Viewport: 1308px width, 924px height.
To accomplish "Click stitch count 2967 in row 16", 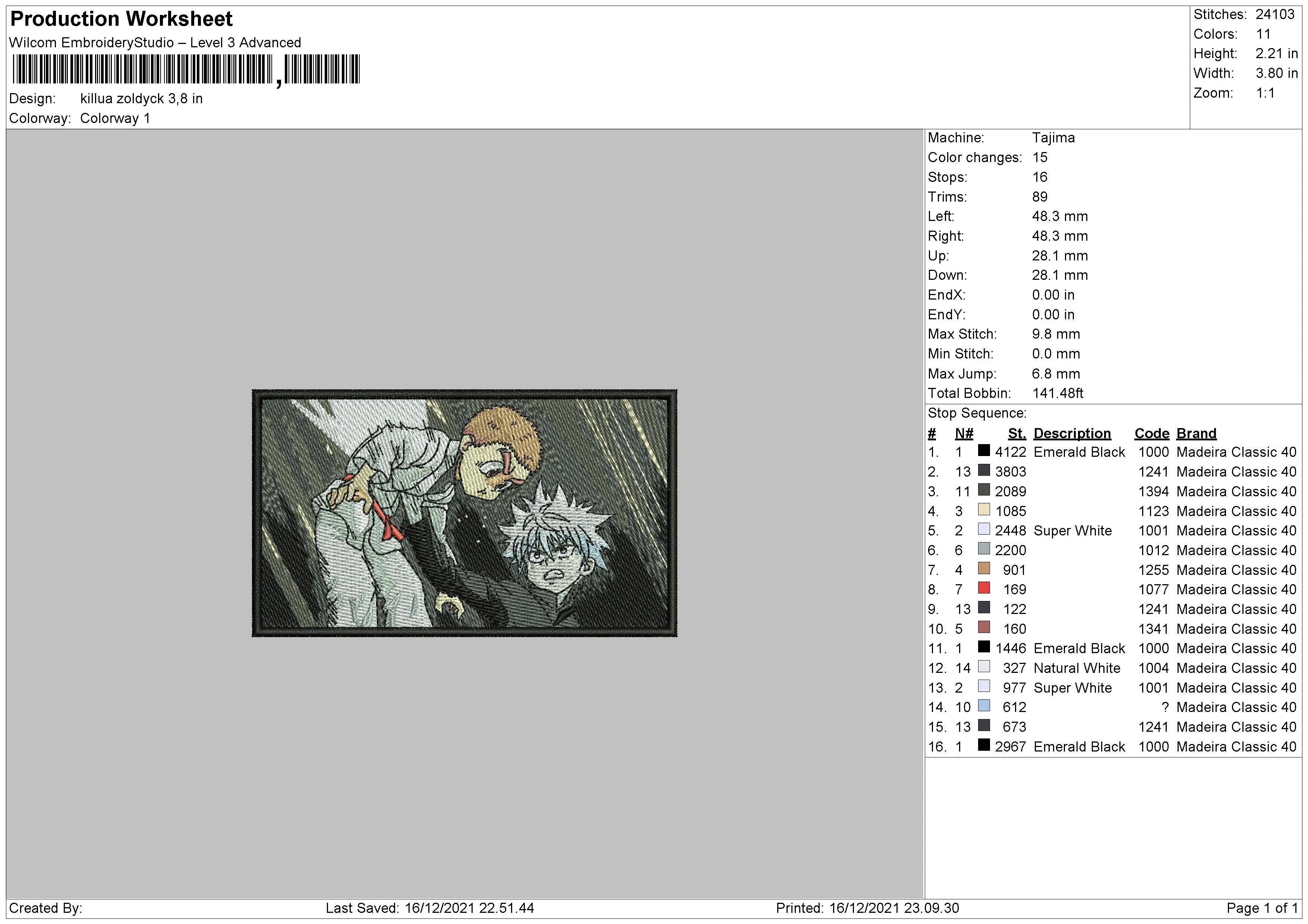I will 1010,747.
